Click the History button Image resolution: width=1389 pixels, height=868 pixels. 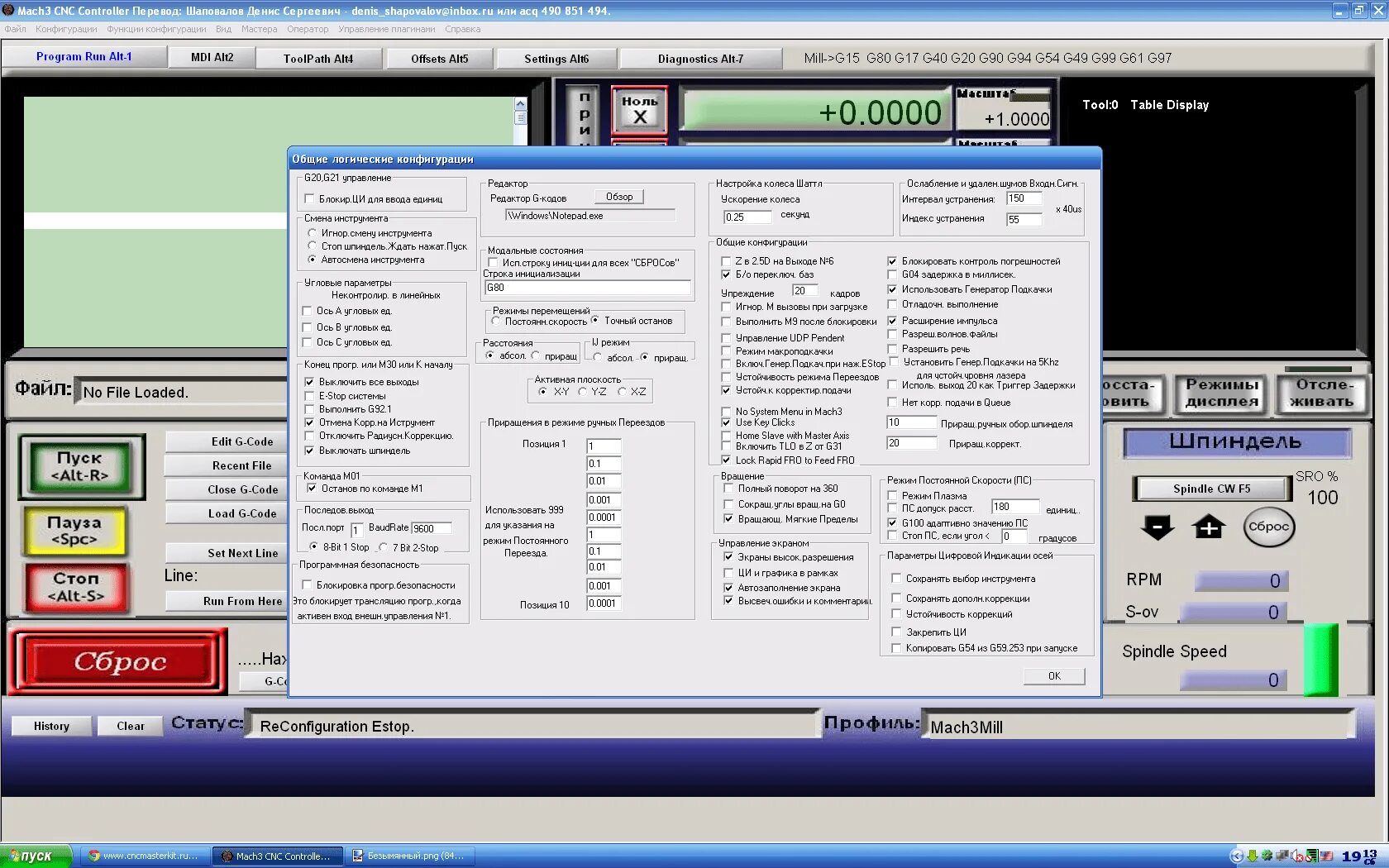pyautogui.click(x=51, y=726)
